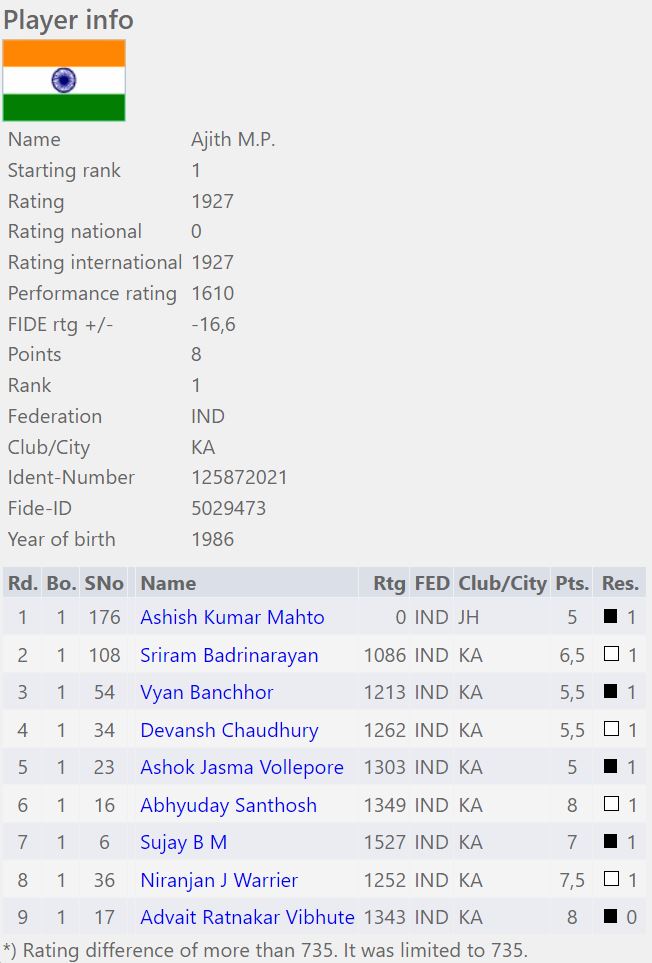The height and width of the screenshot is (963, 652).
Task: Click the white piece icon in round 2
Action: point(610,655)
